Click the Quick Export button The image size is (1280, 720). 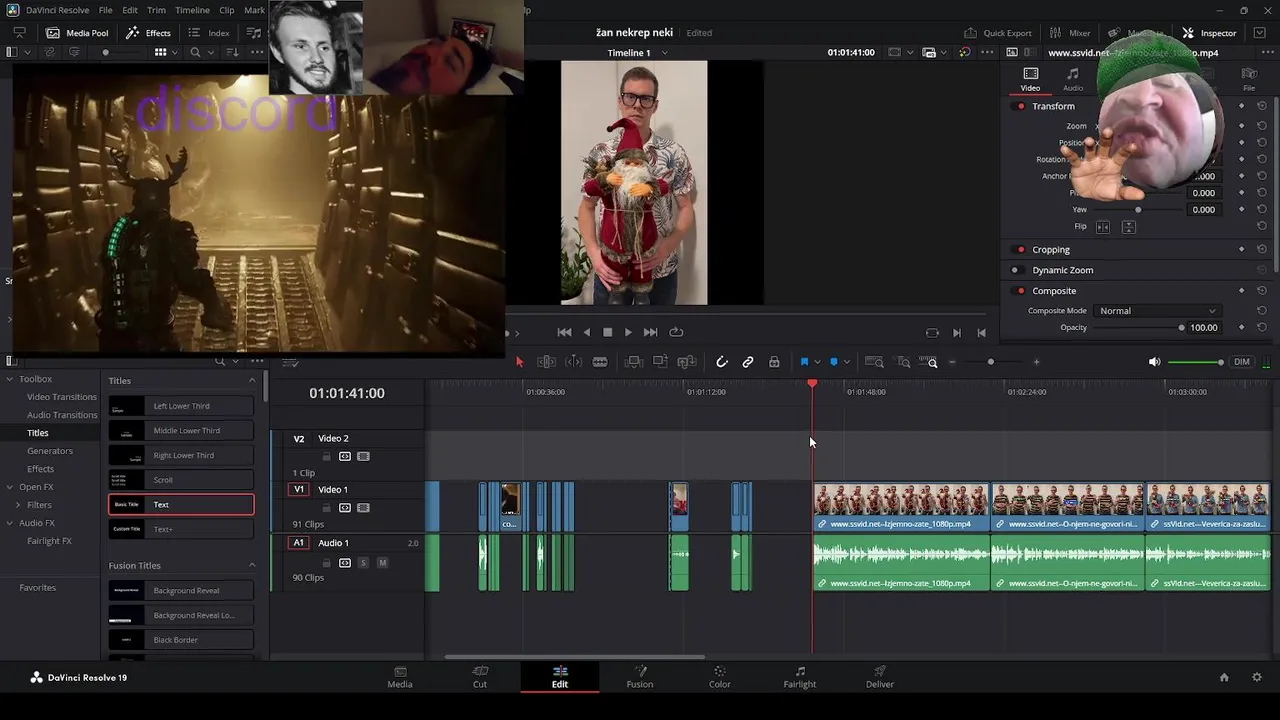998,33
